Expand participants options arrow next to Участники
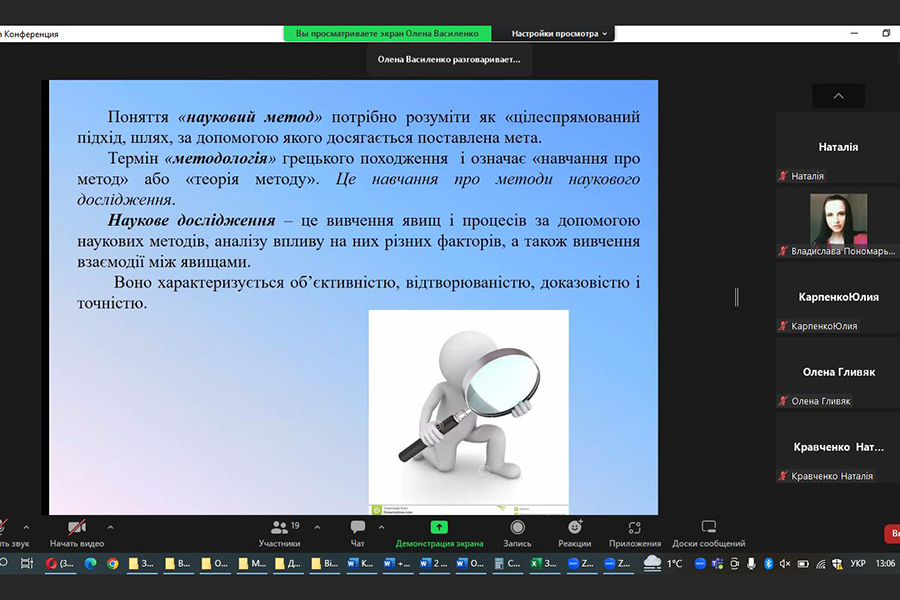The width and height of the screenshot is (900, 600). (x=317, y=527)
